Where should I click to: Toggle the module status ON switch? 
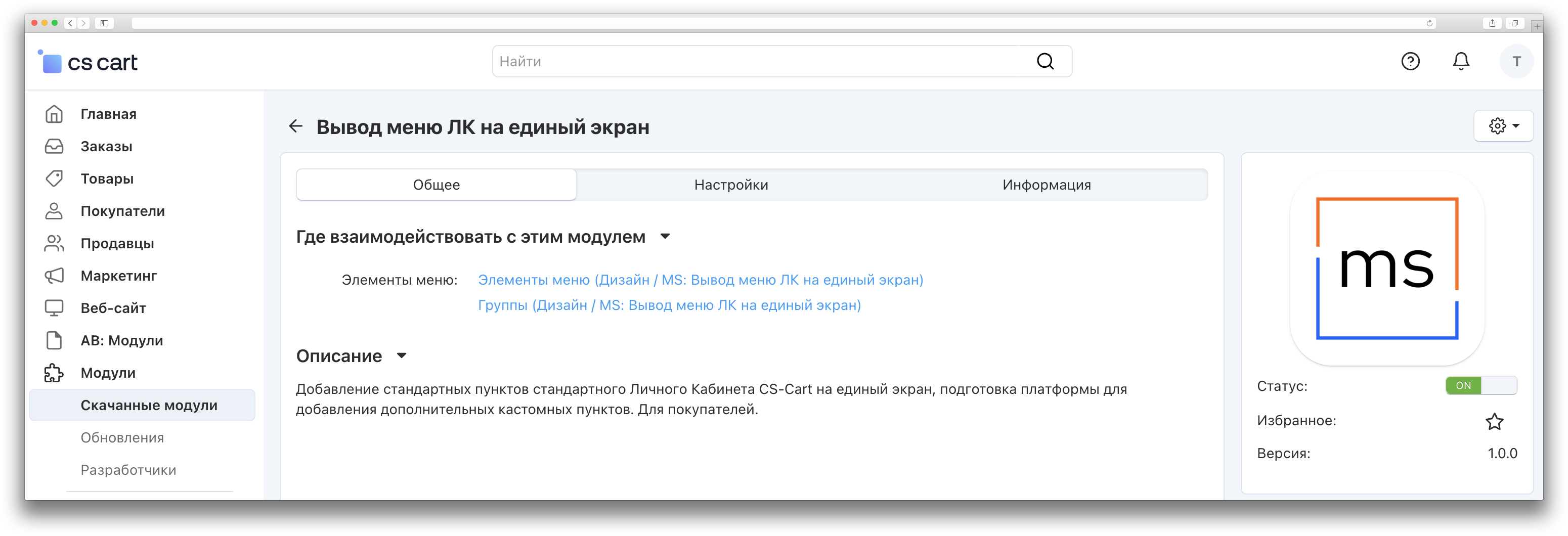[x=1480, y=386]
